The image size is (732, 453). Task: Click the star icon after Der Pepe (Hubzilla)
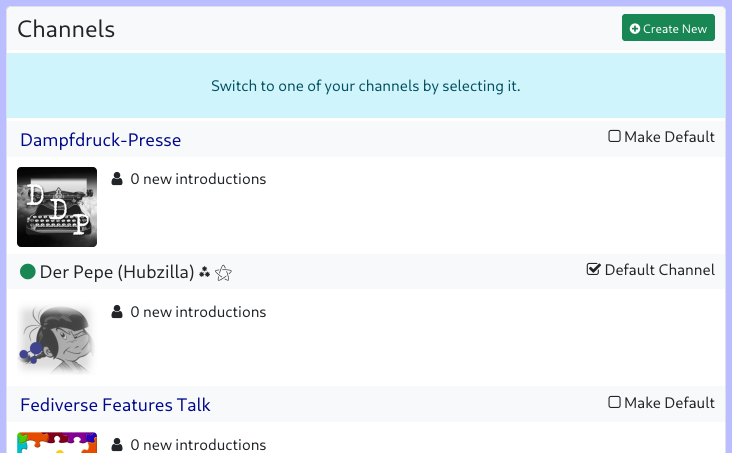pos(224,273)
